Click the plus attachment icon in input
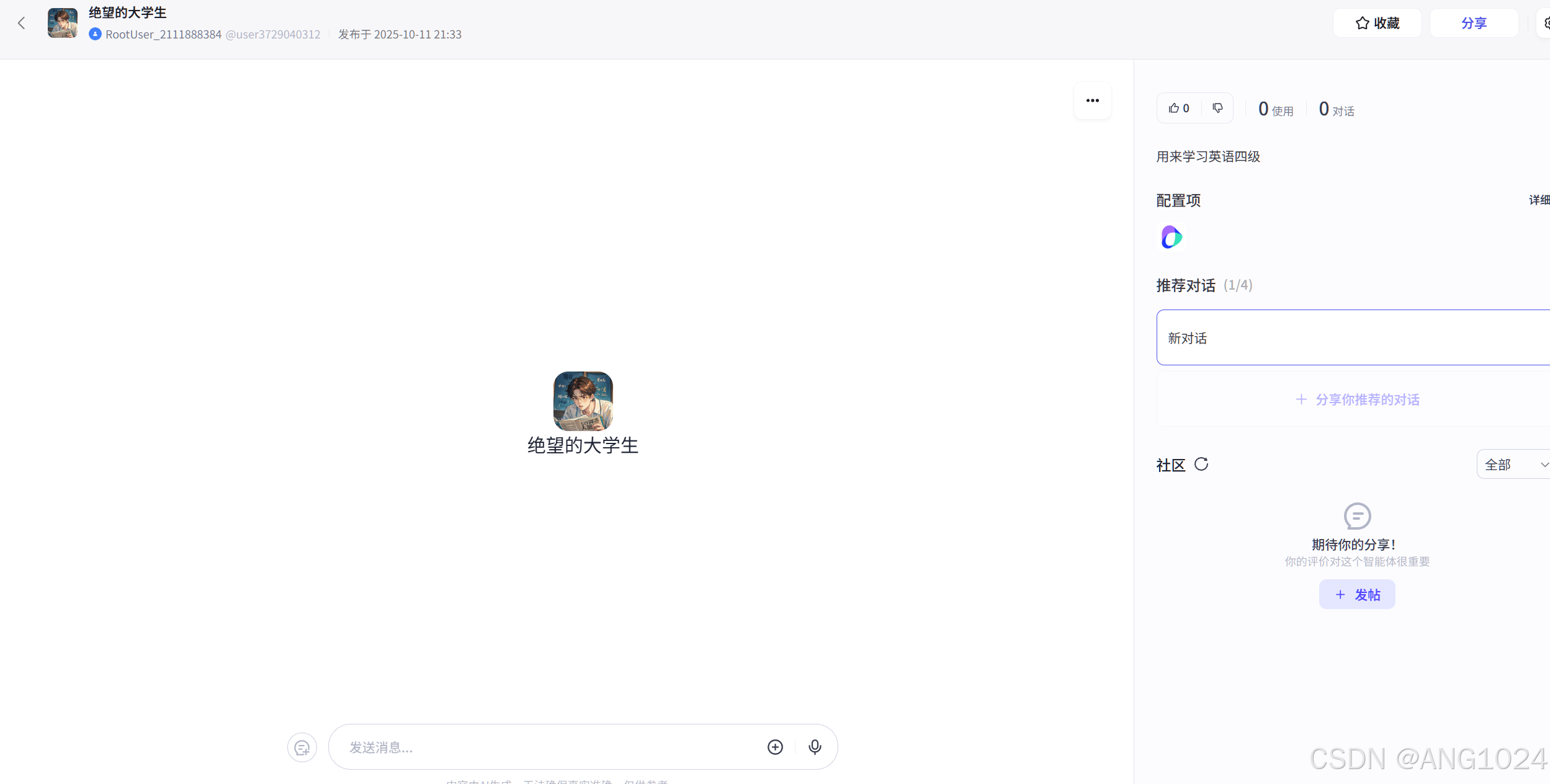Viewport: 1550px width, 784px height. tap(775, 747)
